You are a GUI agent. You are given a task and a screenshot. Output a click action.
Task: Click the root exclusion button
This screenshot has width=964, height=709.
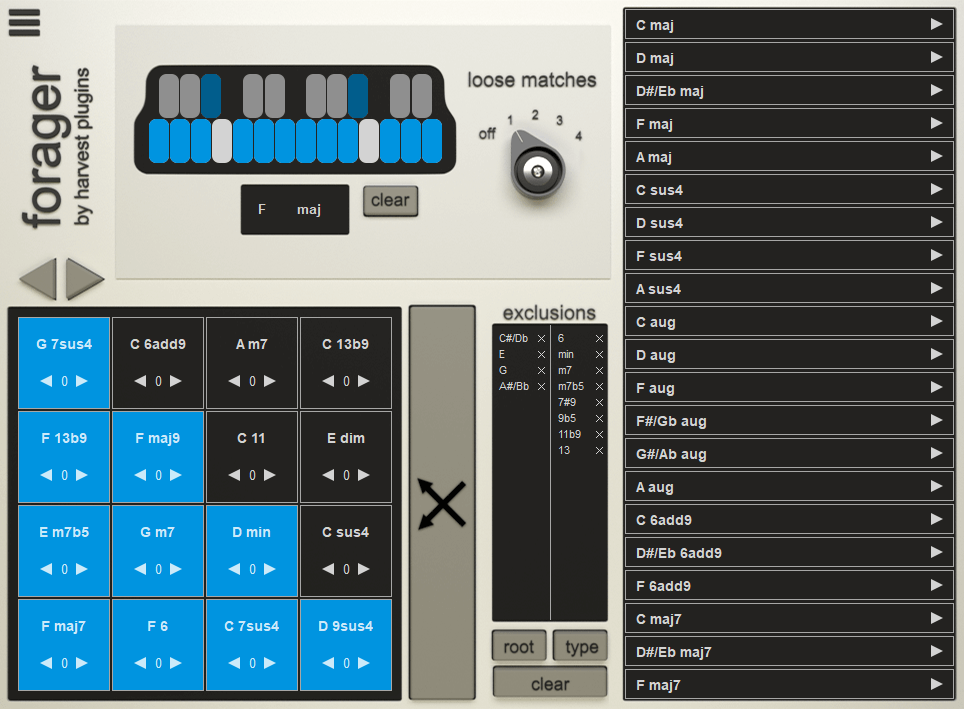(x=518, y=647)
